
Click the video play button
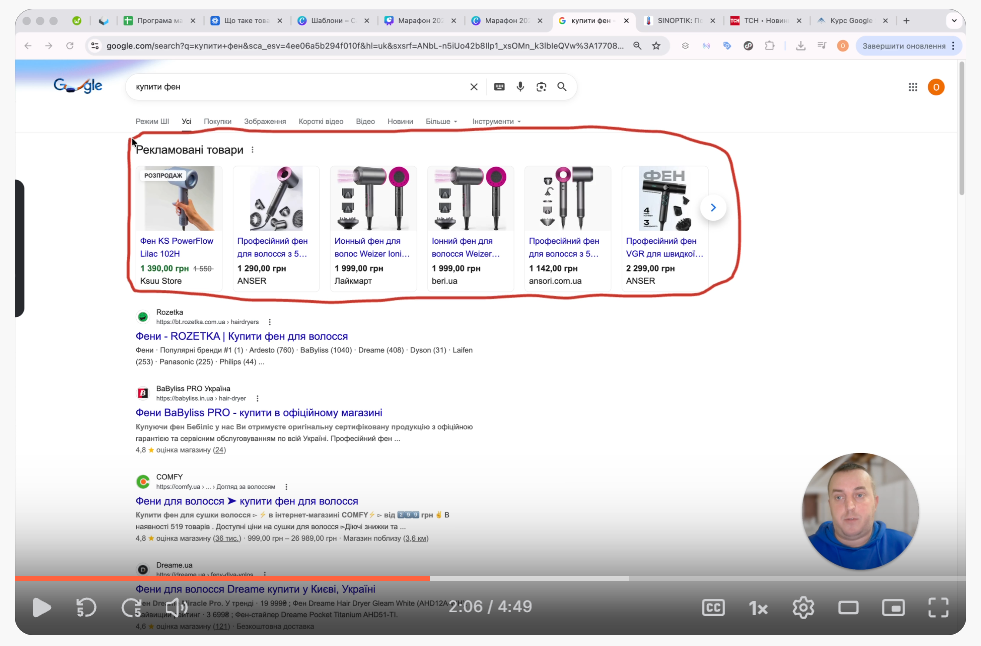coord(41,607)
